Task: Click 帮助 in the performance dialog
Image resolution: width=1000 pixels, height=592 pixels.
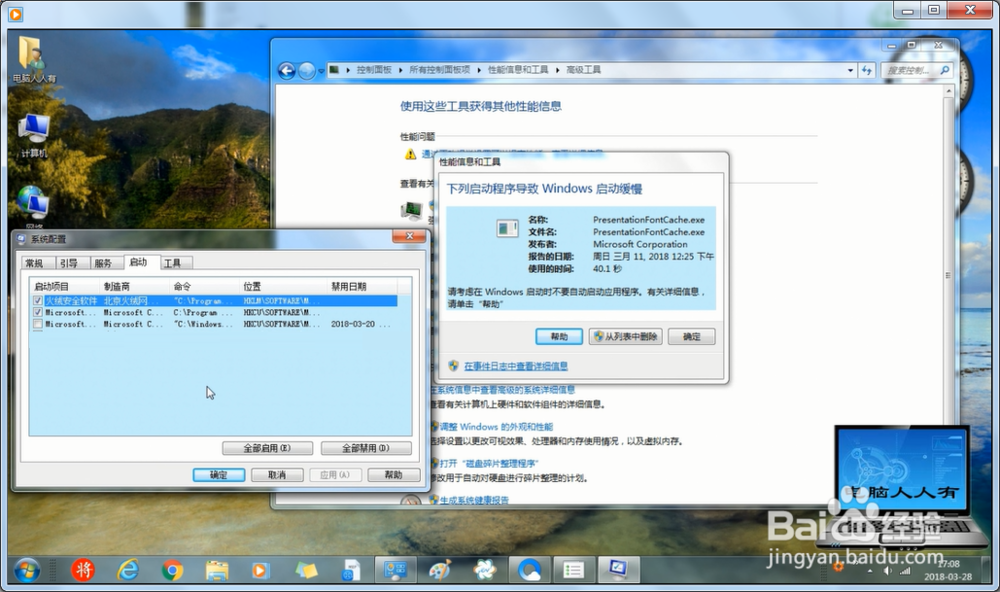Action: (x=559, y=336)
